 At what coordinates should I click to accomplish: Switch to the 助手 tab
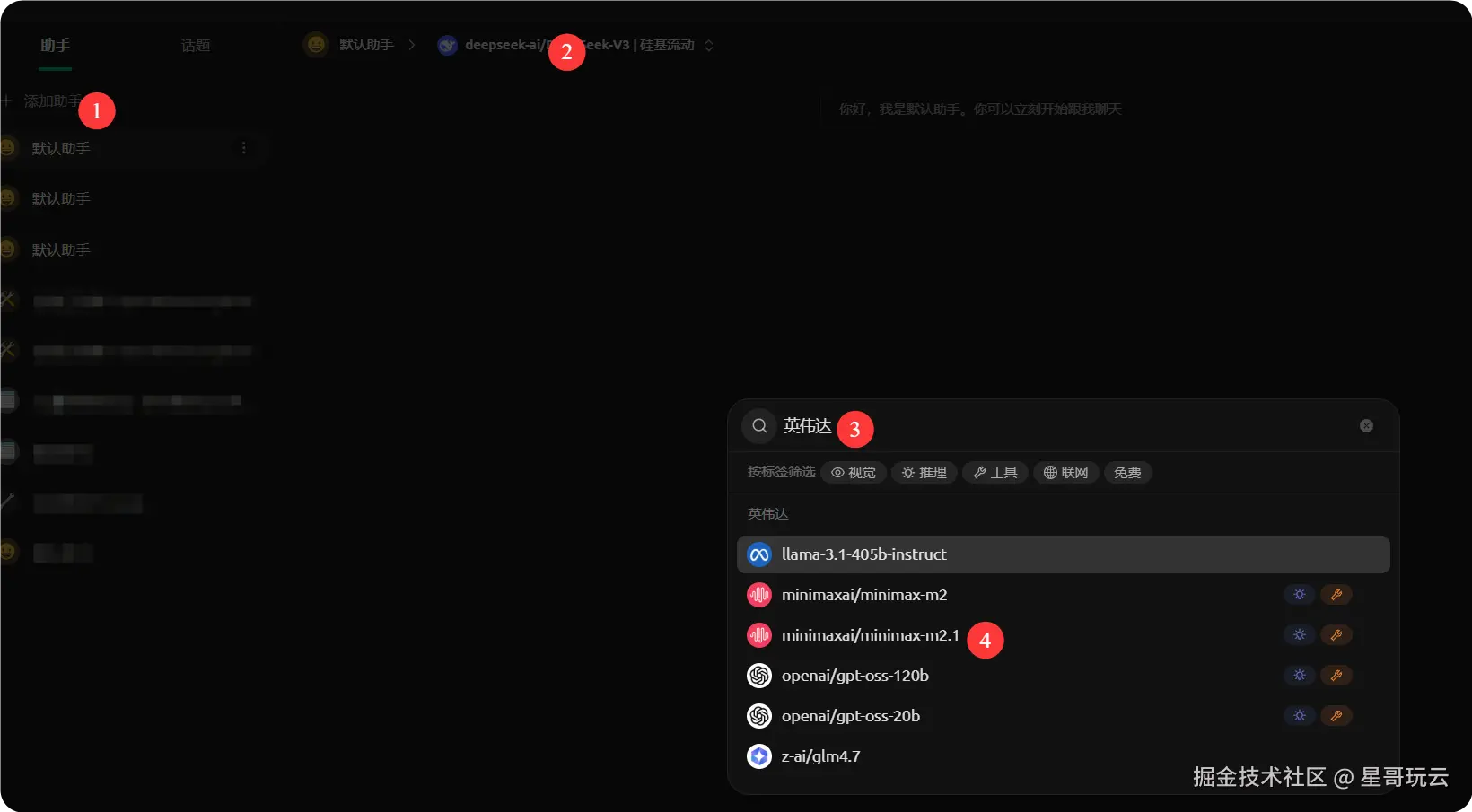(x=55, y=45)
